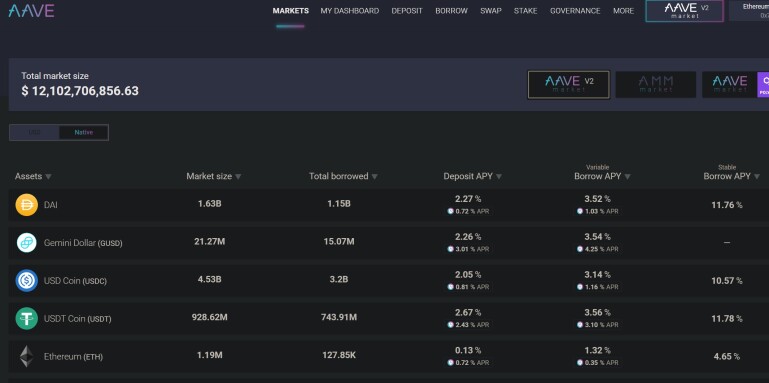Select the AAVE Polygon market card

[x=735, y=84]
